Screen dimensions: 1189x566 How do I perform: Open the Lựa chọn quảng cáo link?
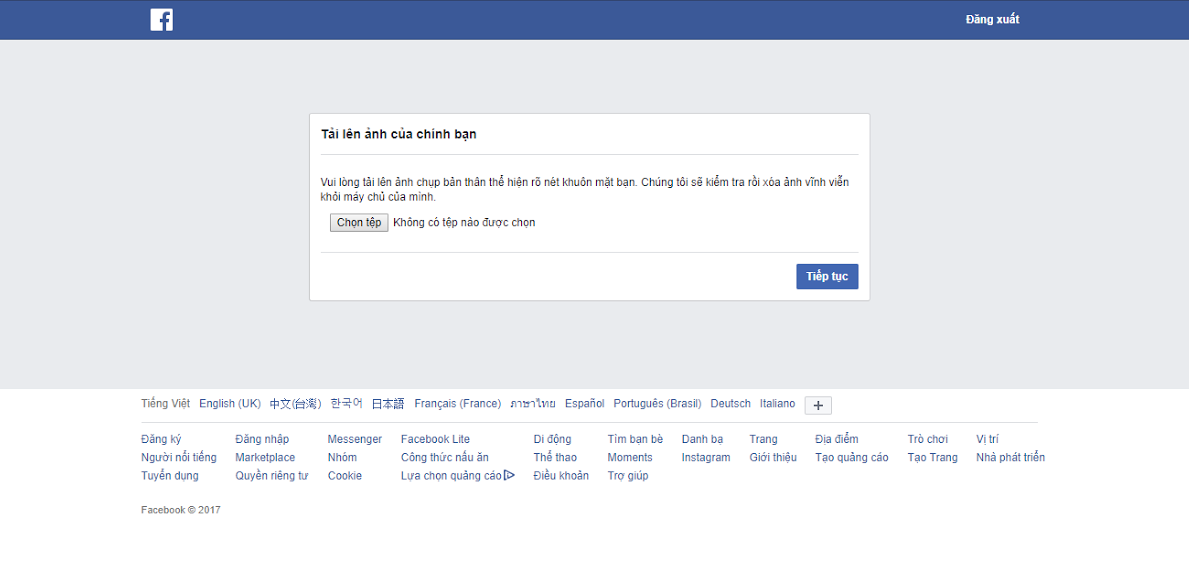coord(451,476)
